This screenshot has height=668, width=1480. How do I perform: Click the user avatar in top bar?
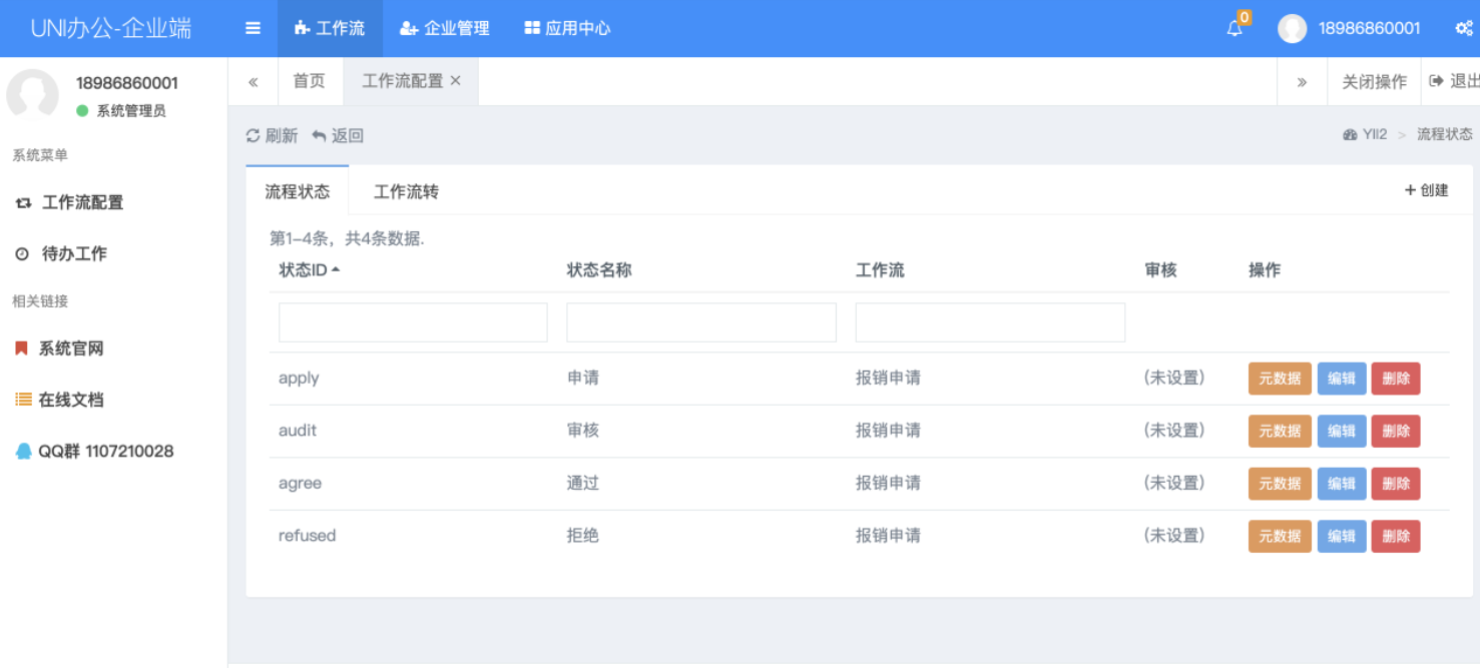(1292, 28)
